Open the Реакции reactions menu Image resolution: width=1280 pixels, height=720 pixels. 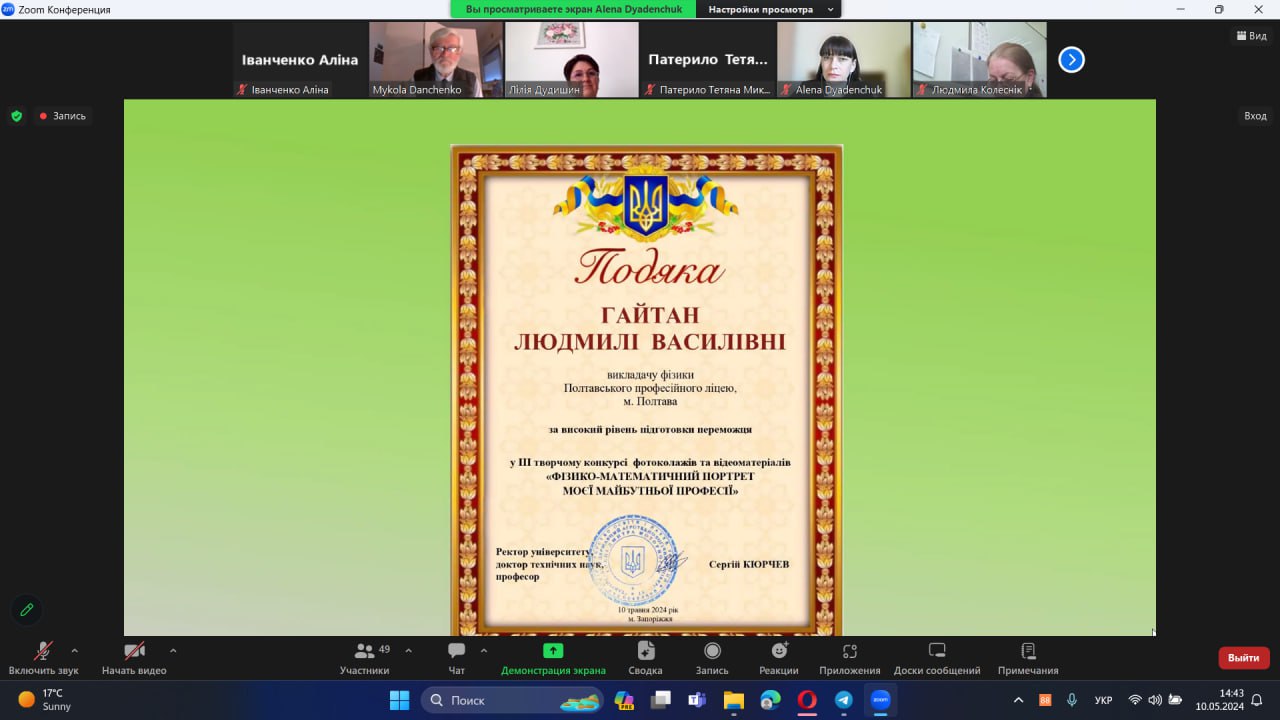(x=779, y=657)
